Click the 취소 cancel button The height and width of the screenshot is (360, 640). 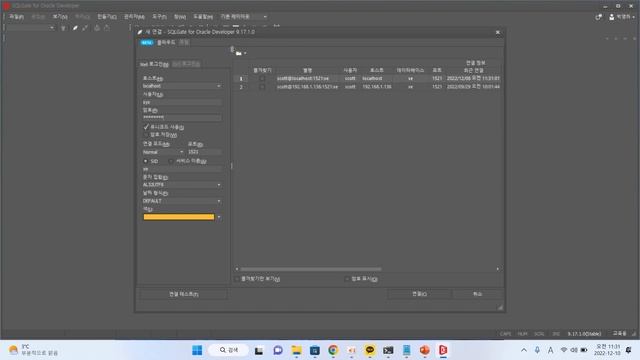(477, 294)
